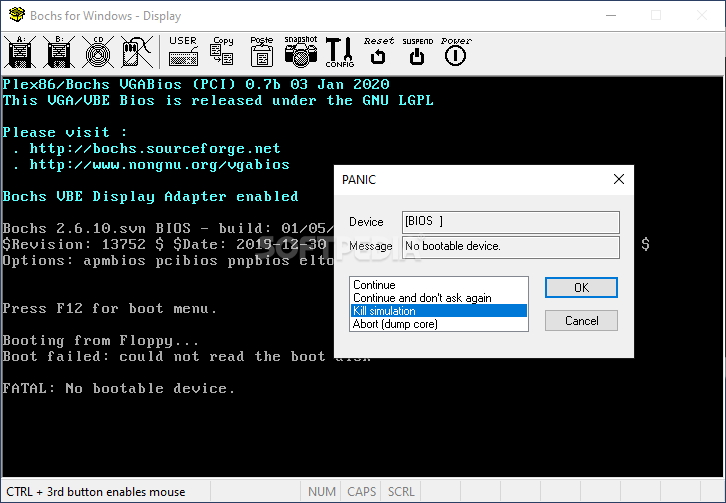
Task: Click the PANIC dialog title
Action: pos(359,180)
